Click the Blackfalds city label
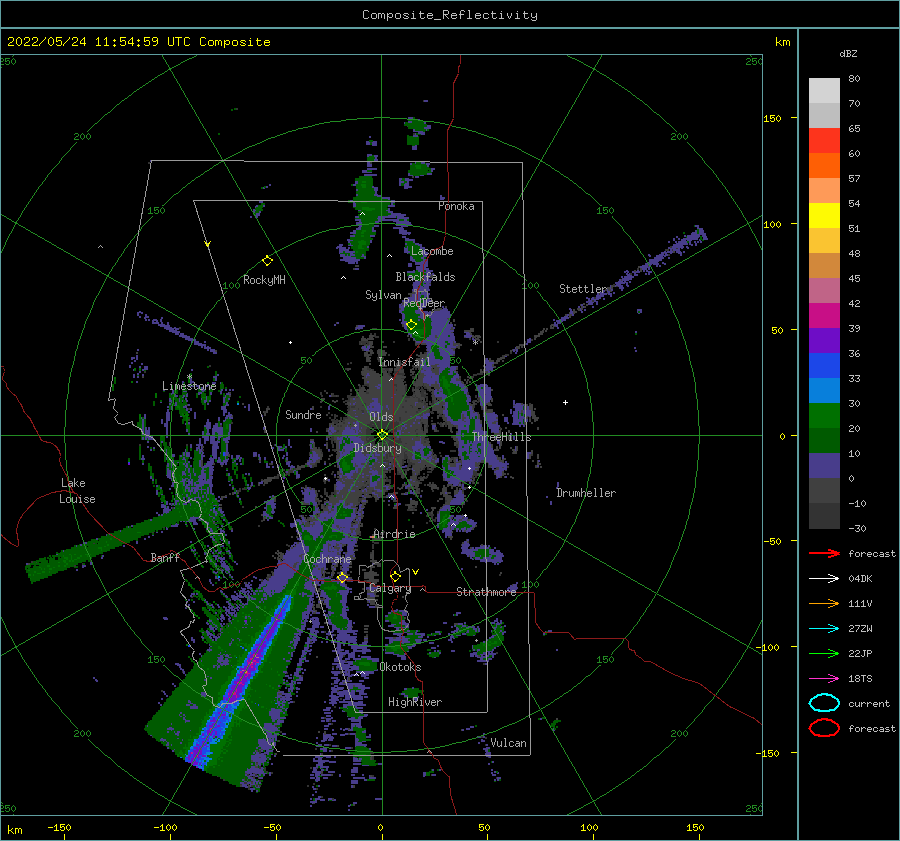900x841 pixels. click(425, 277)
